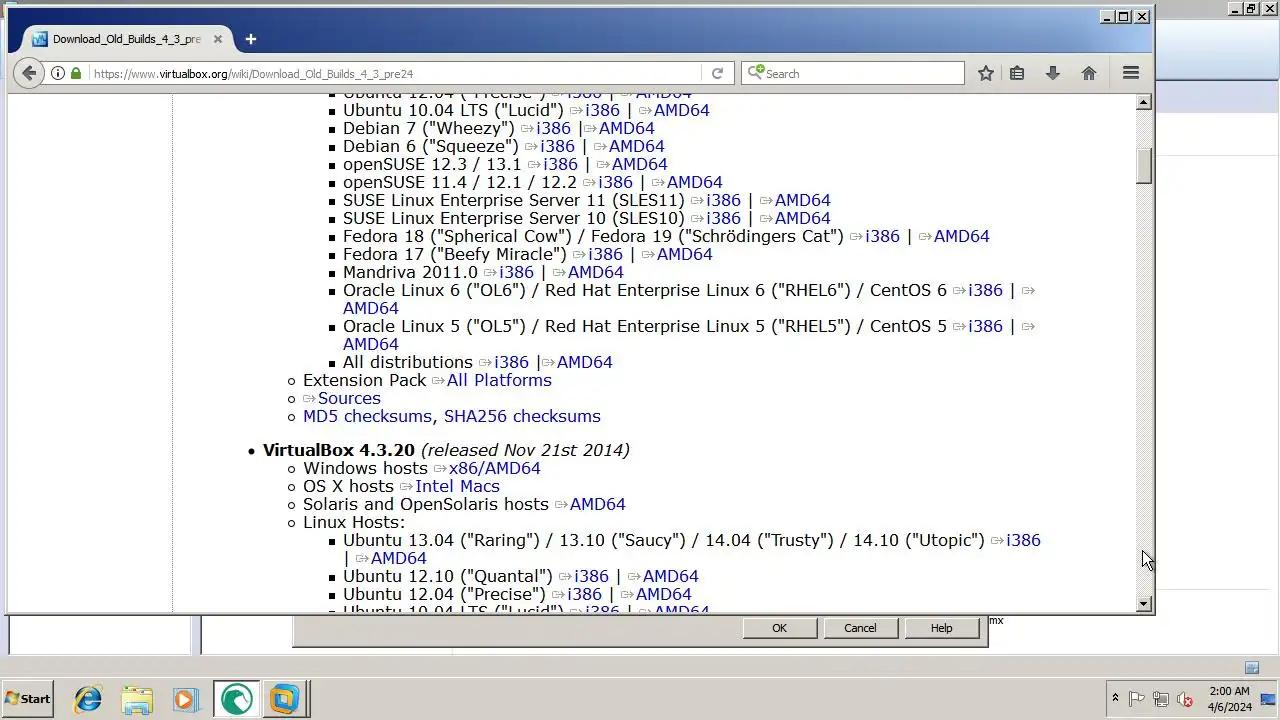Open the Firefox hamburger menu
Viewport: 1280px width, 720px height.
(x=1131, y=73)
